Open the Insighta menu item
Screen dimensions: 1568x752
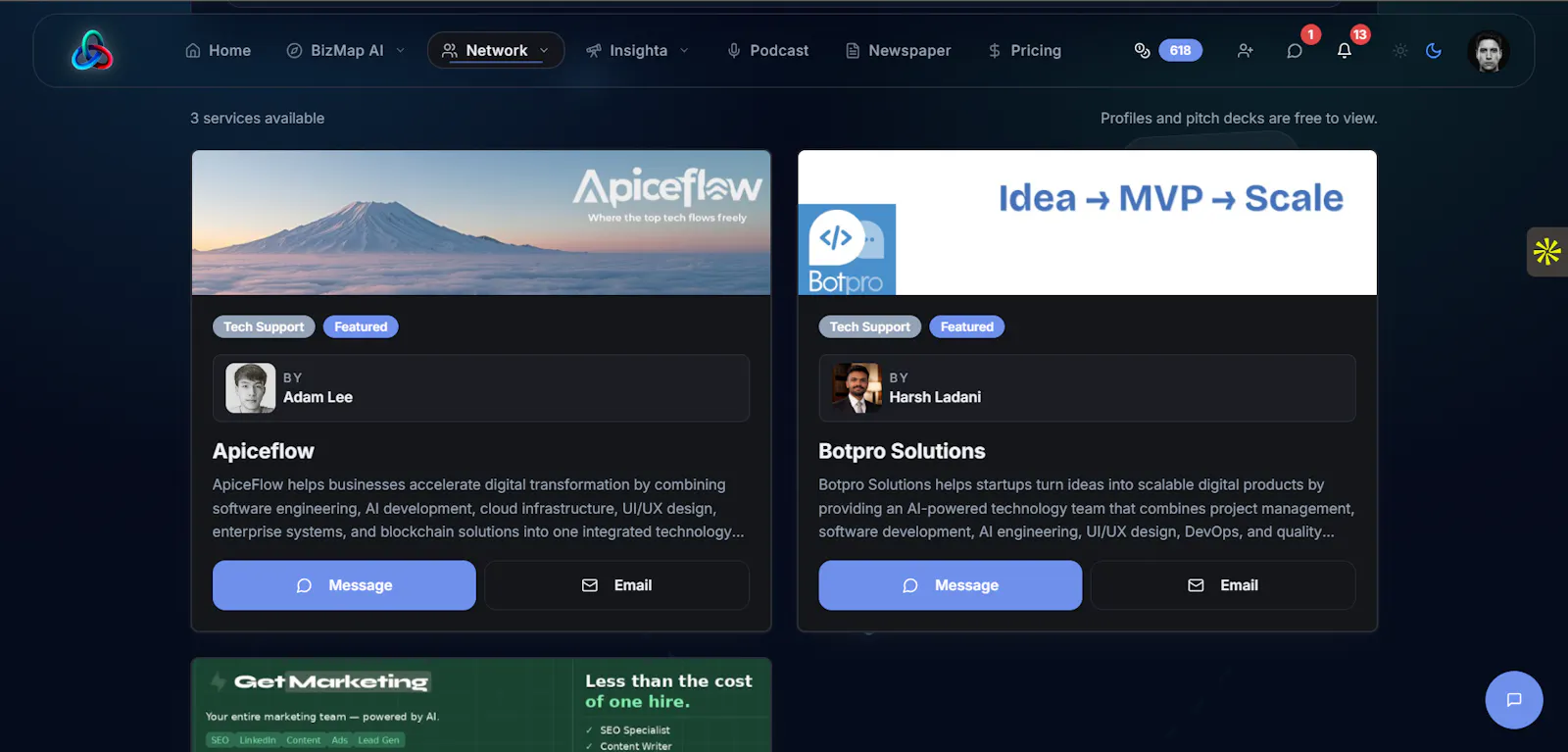click(627, 51)
